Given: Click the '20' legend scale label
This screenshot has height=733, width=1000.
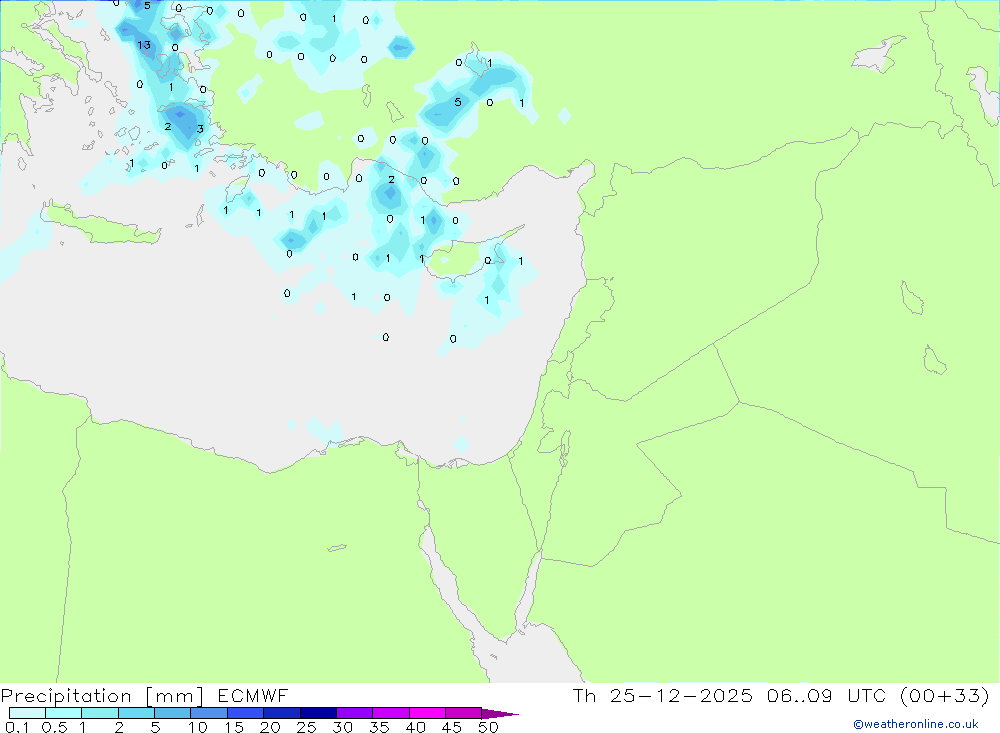Looking at the screenshot, I should pos(270,727).
